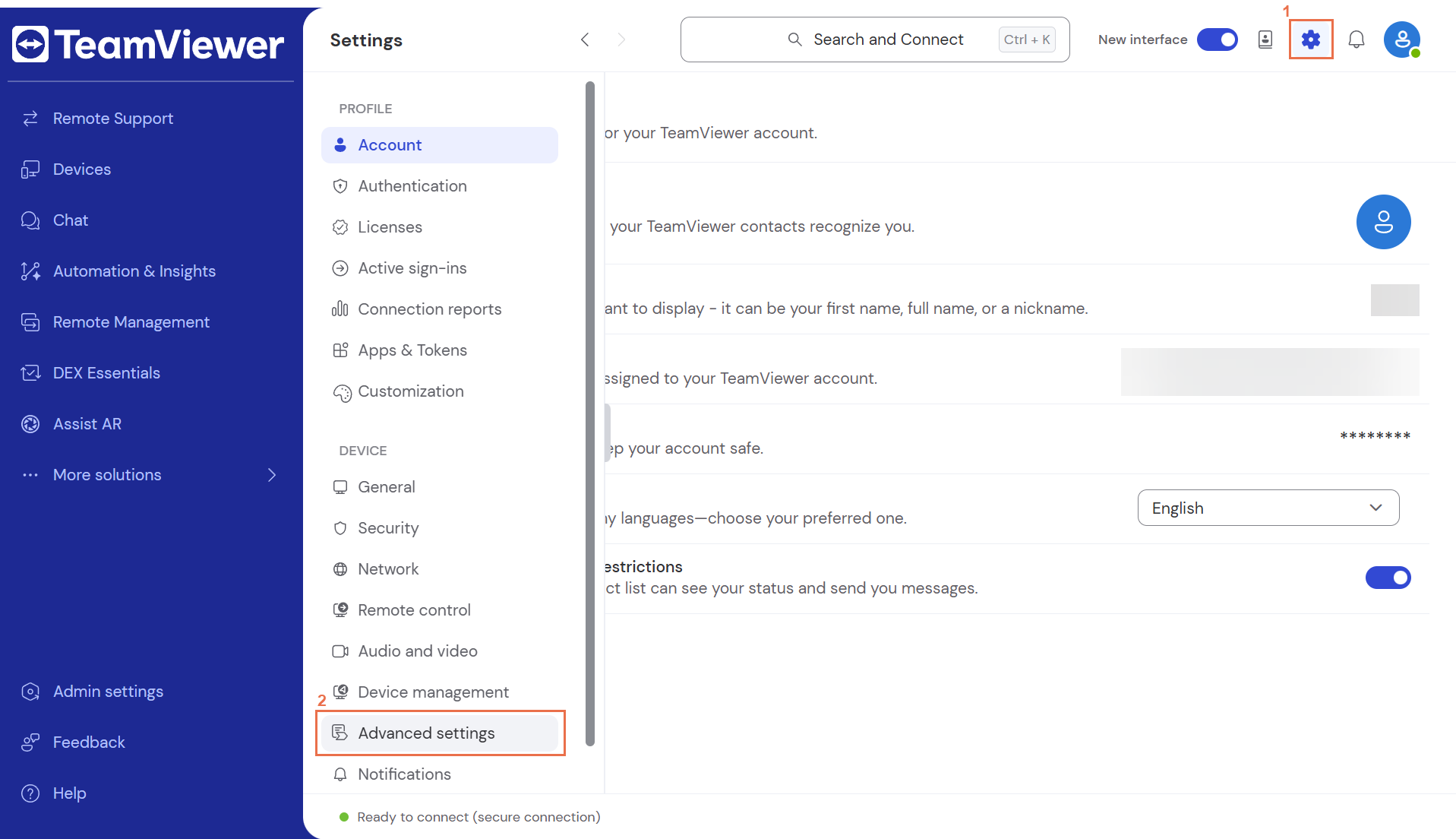Image resolution: width=1456 pixels, height=839 pixels.
Task: Open the Authentication settings page
Action: (412, 186)
